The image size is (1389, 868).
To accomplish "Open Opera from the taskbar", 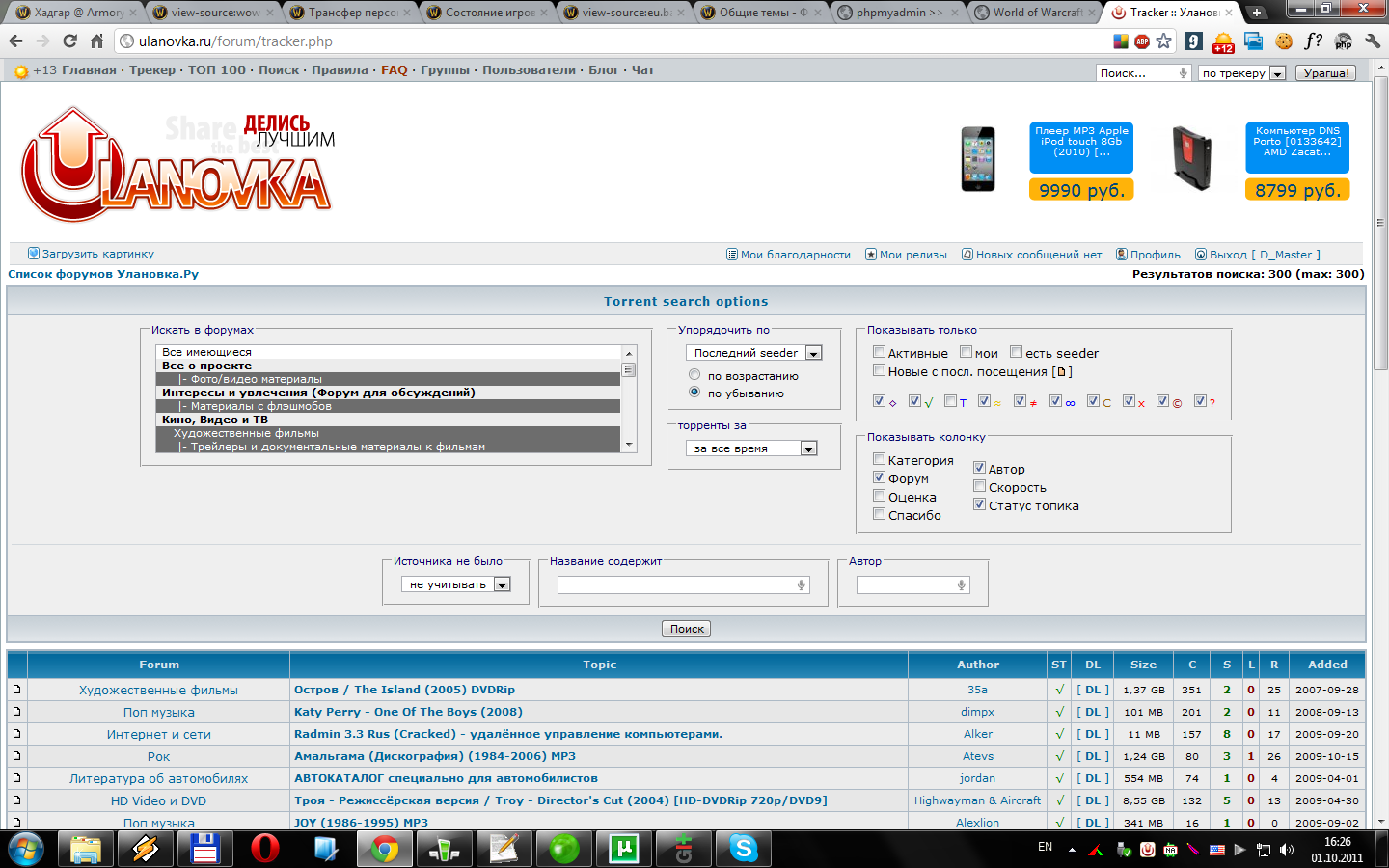I will tap(264, 849).
